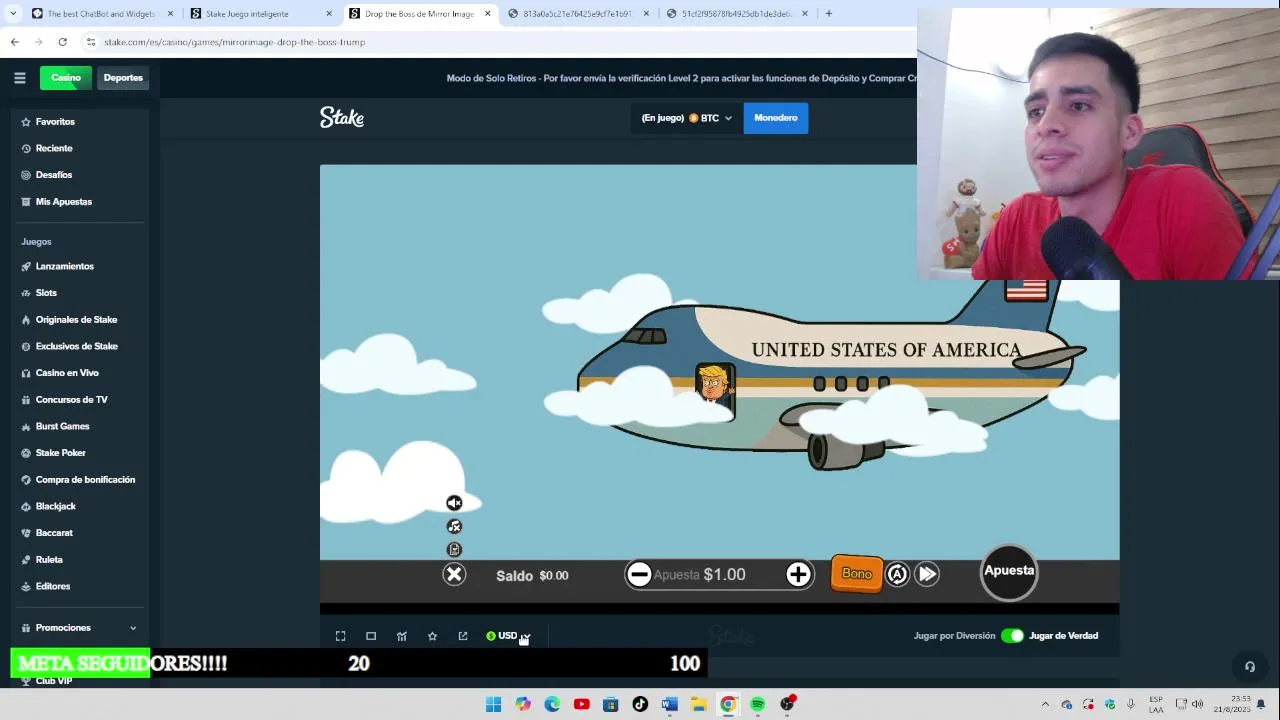Open File Explorer from taskbar
Image resolution: width=1280 pixels, height=720 pixels.
pos(698,704)
